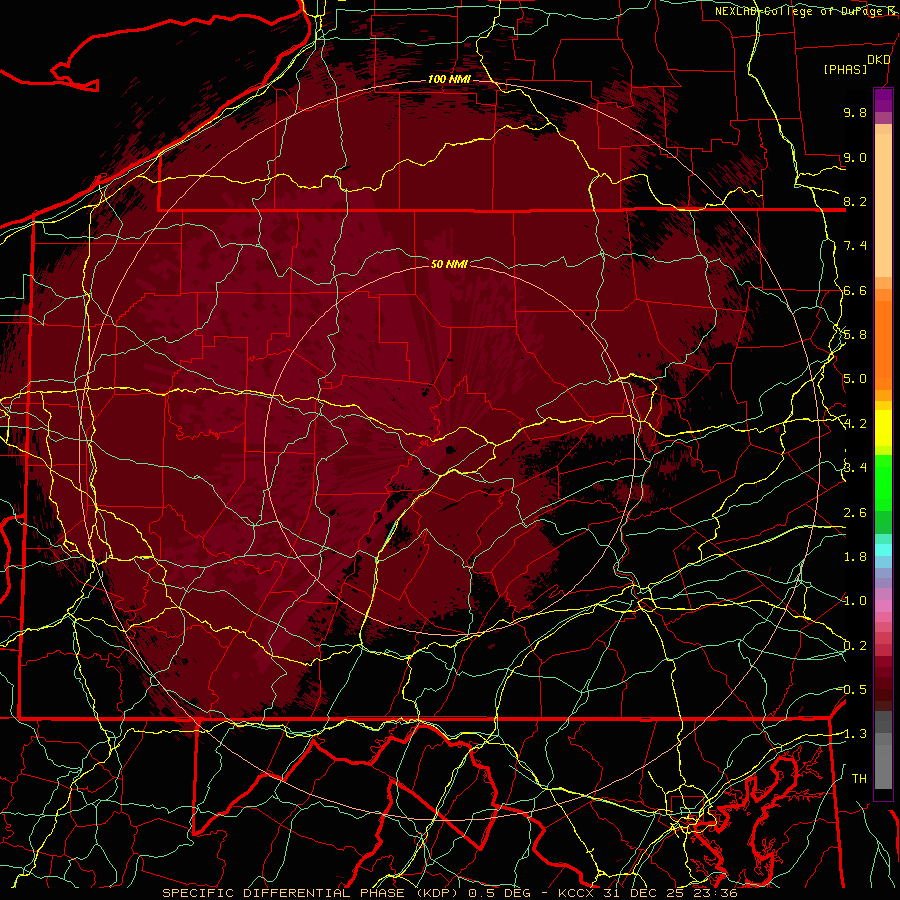Pick the cyan segment of the color bar
The height and width of the screenshot is (900, 900).
(x=883, y=549)
